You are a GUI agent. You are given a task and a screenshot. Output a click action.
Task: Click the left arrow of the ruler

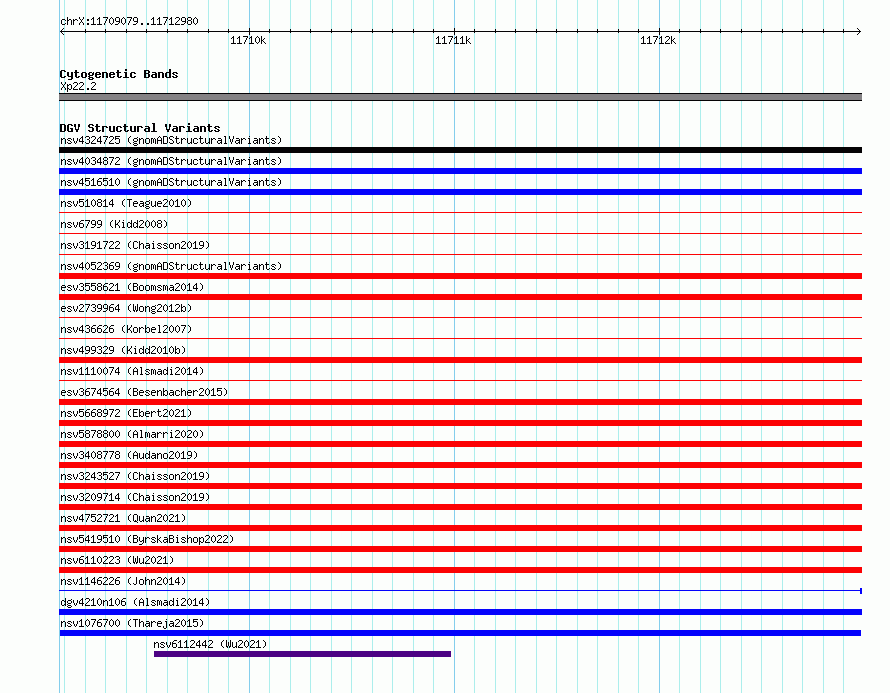click(62, 32)
